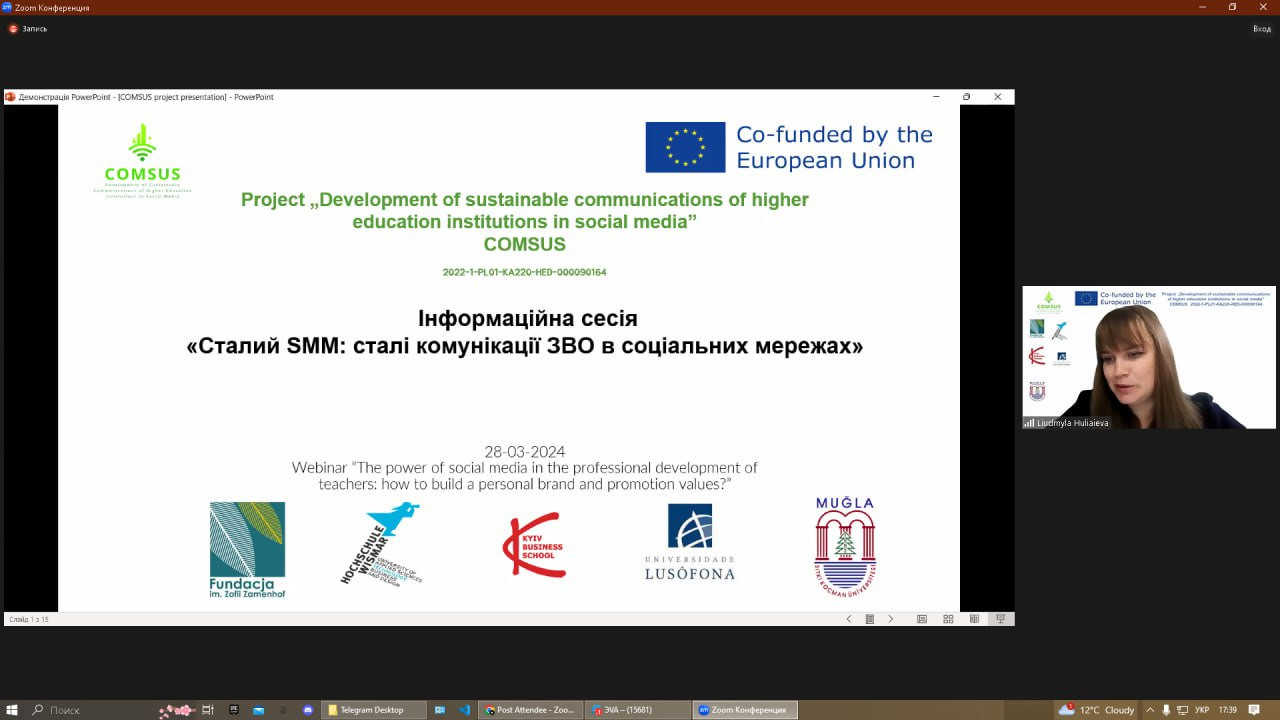This screenshot has width=1280, height=720.
Task: Click the Zoom app icon in title bar
Action: (x=7, y=7)
